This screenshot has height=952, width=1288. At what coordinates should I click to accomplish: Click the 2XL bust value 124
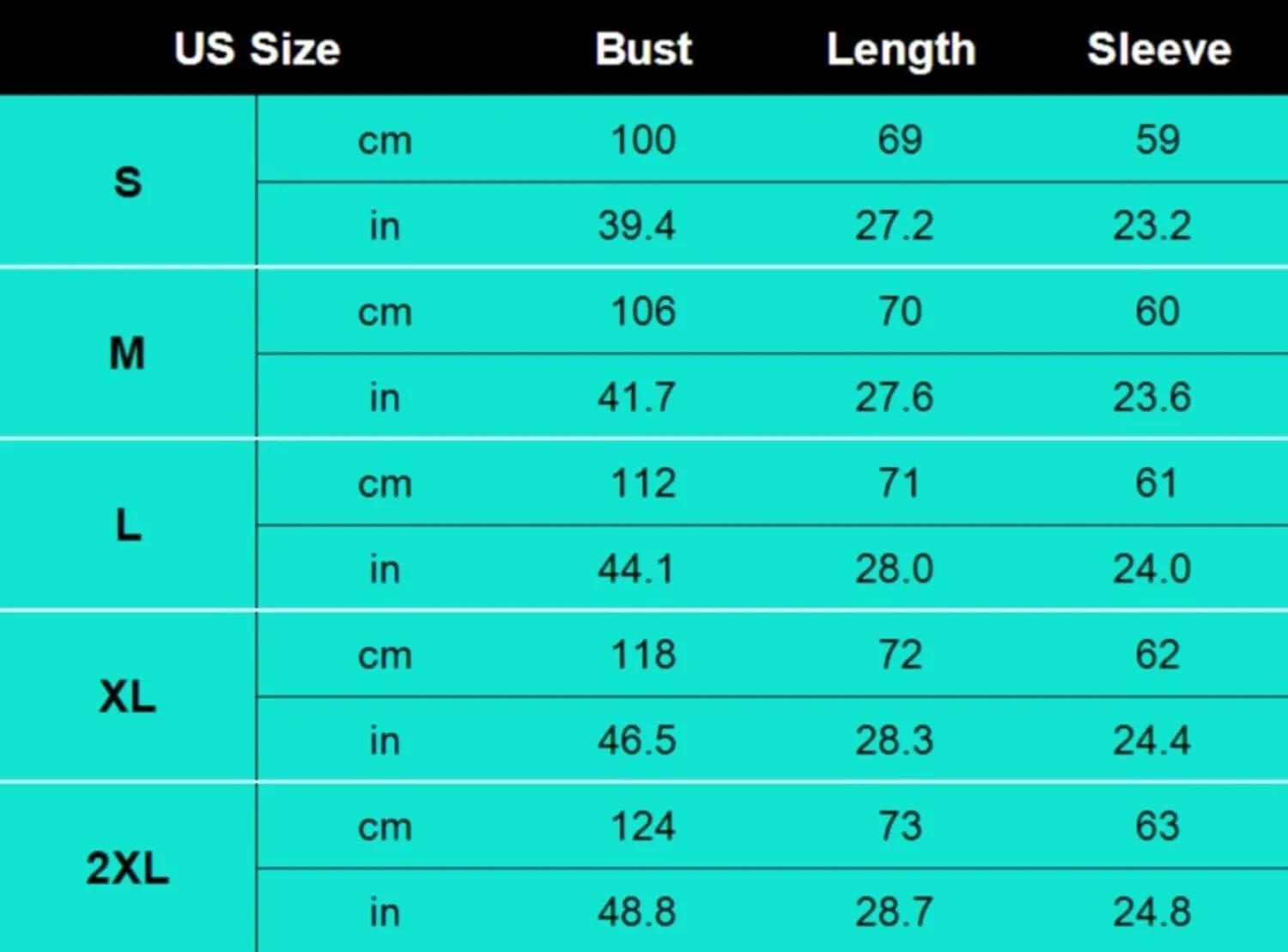642,827
